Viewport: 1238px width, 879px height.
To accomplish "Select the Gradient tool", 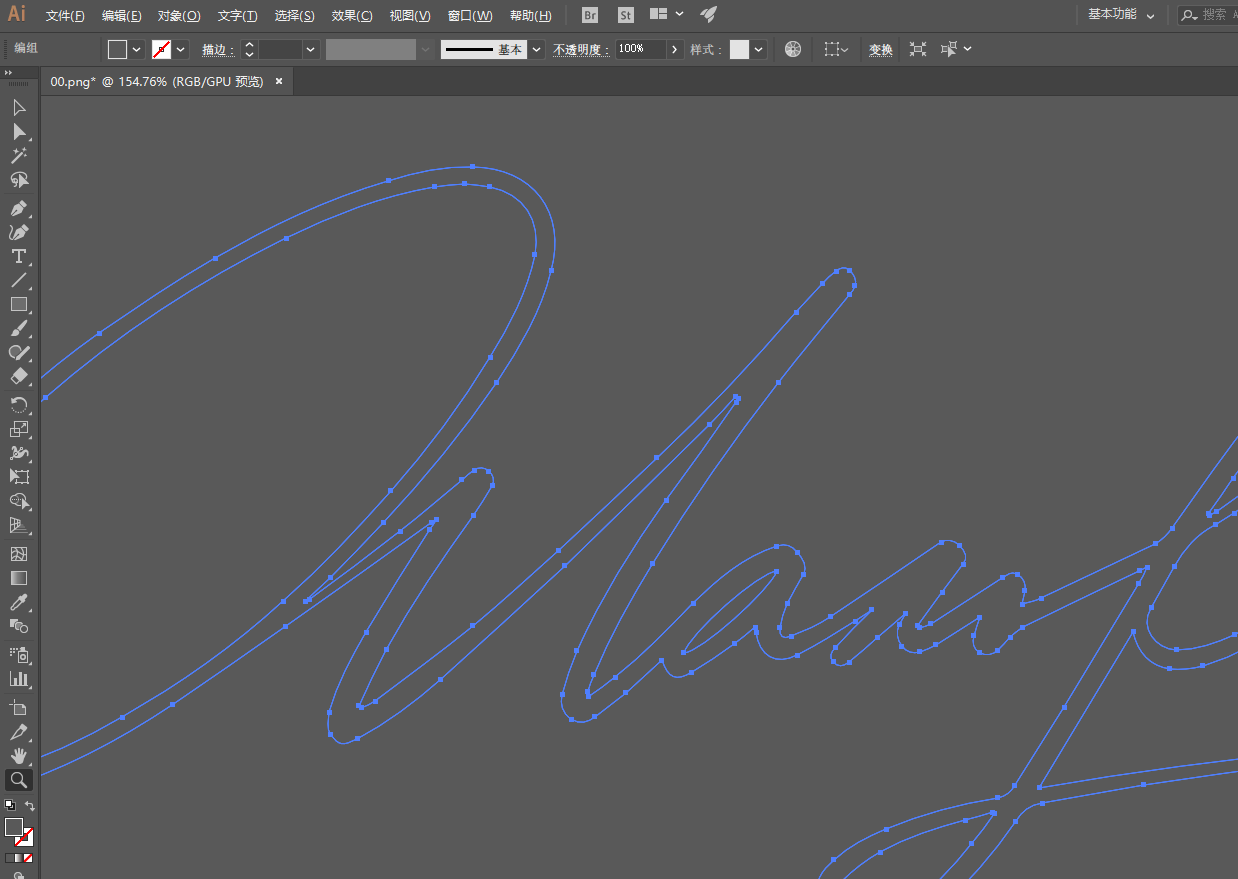I will pyautogui.click(x=18, y=578).
